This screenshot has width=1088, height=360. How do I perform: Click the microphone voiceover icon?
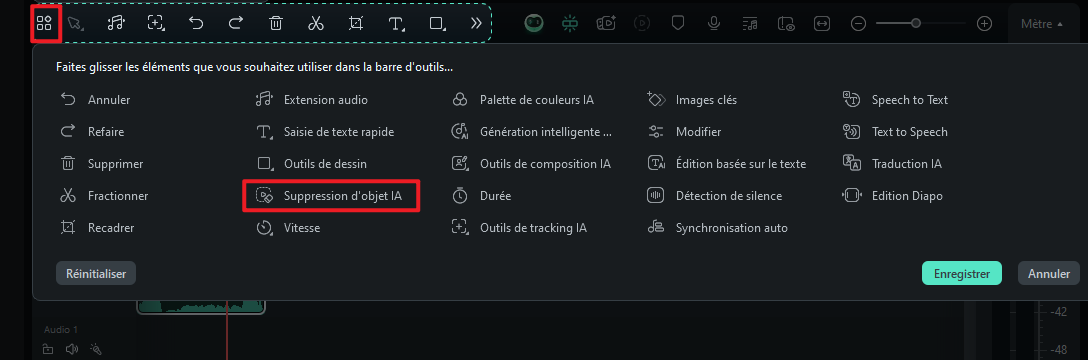pyautogui.click(x=713, y=23)
